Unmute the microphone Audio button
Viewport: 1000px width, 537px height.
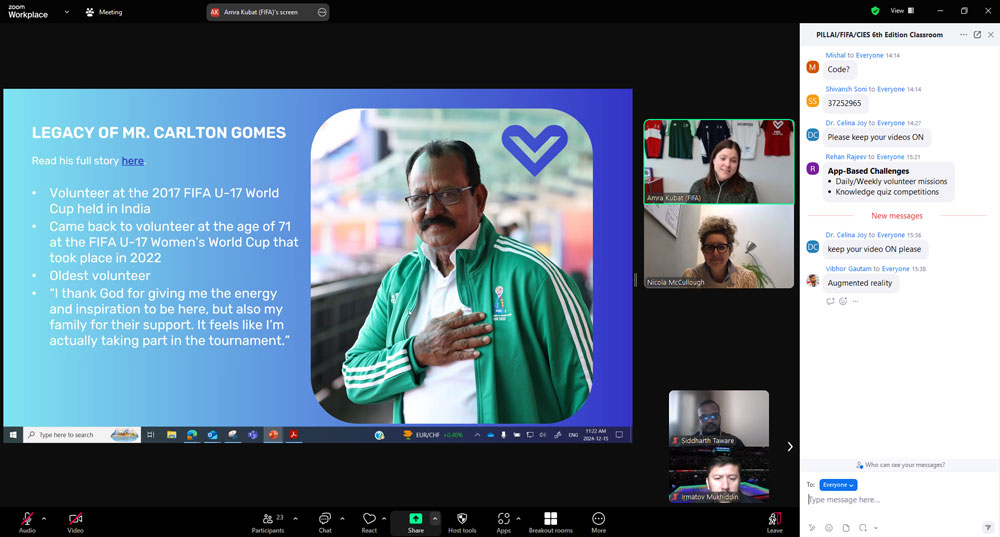coord(27,518)
